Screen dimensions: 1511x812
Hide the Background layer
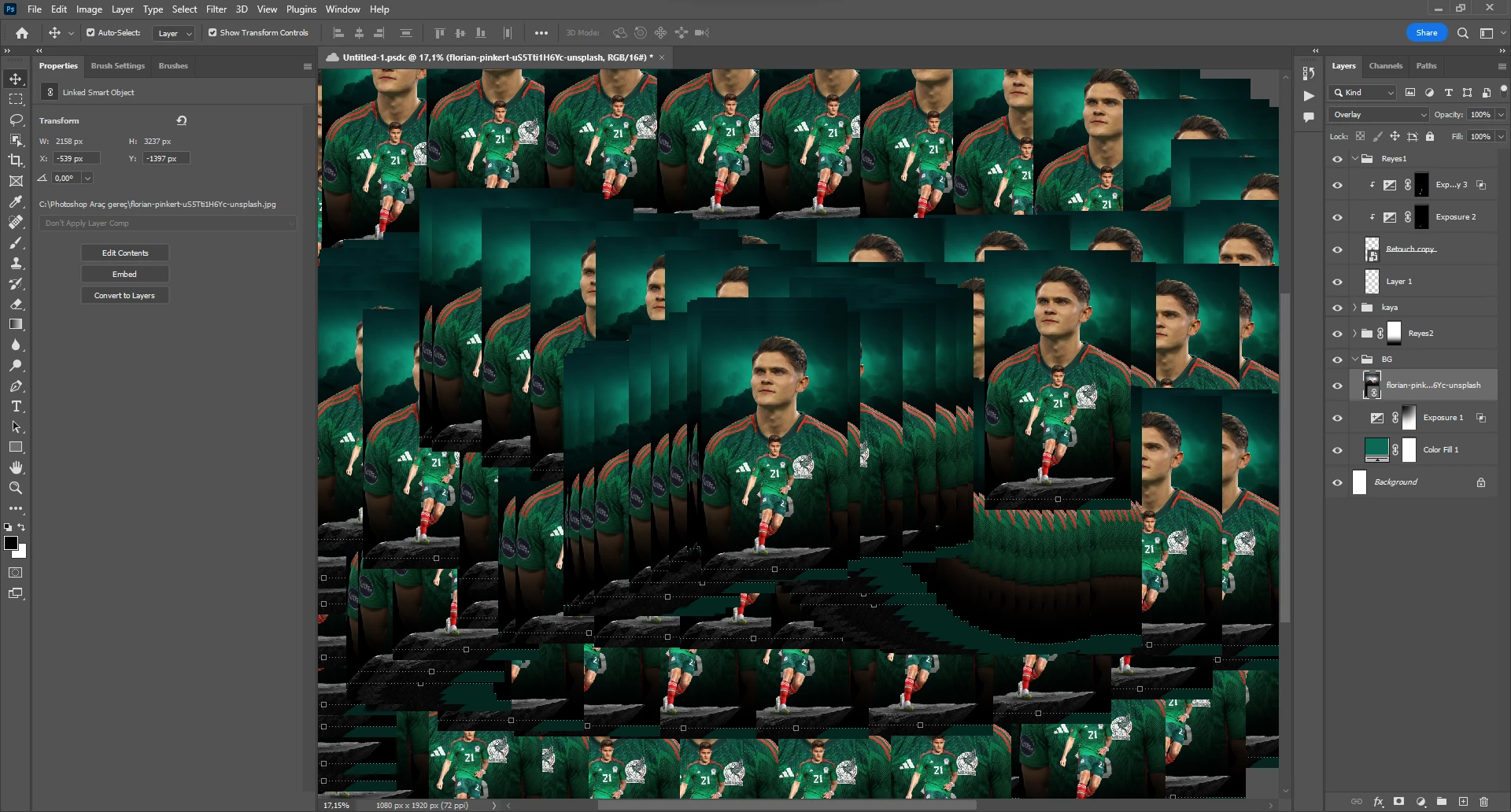(1337, 482)
